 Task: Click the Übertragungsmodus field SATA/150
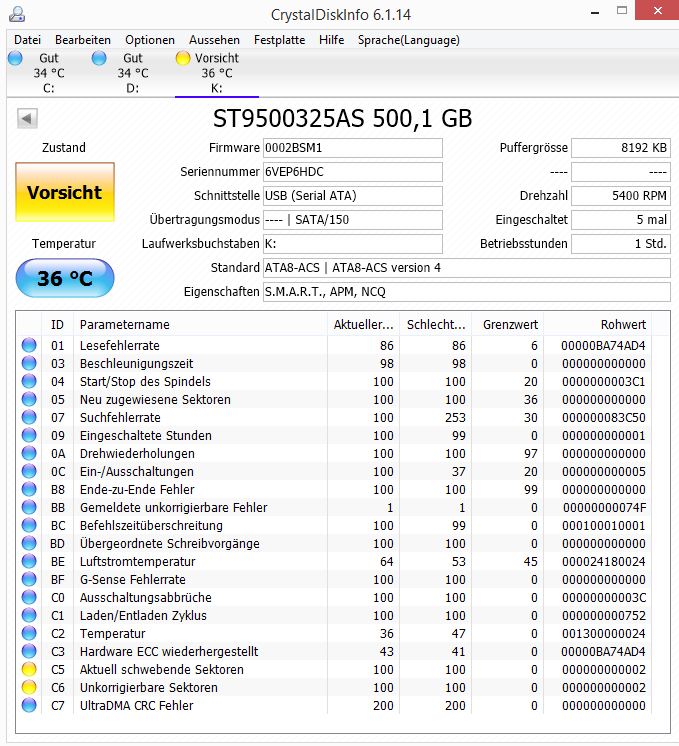353,220
